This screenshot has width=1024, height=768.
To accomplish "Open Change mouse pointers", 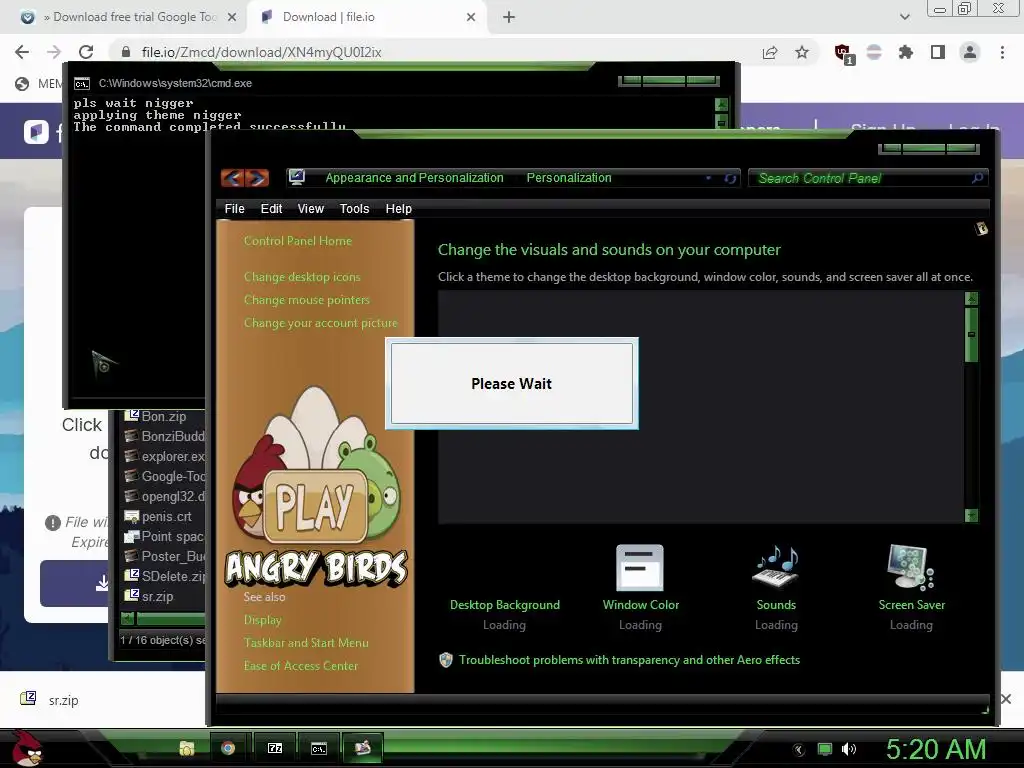I will tap(306, 300).
